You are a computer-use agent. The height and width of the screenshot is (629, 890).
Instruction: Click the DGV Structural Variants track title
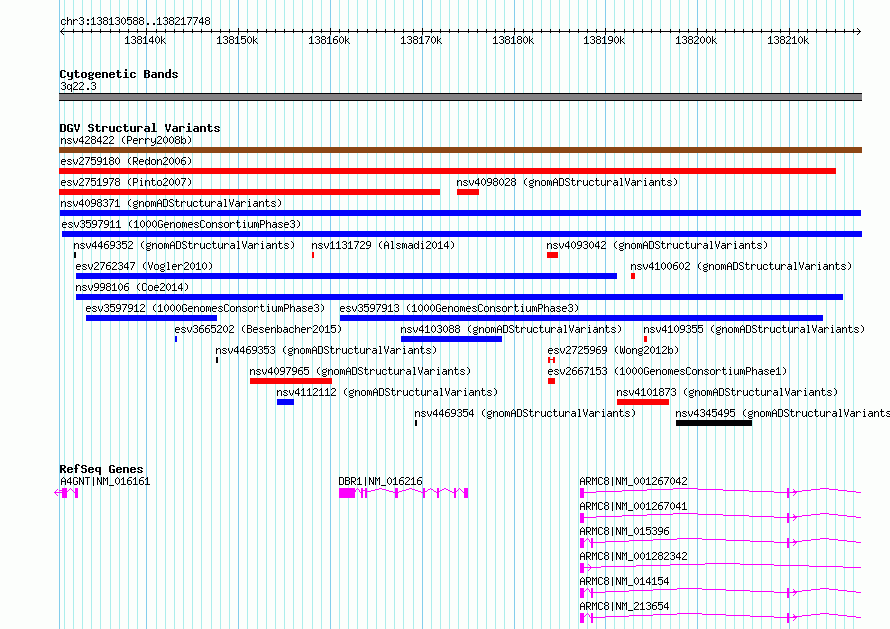click(140, 128)
